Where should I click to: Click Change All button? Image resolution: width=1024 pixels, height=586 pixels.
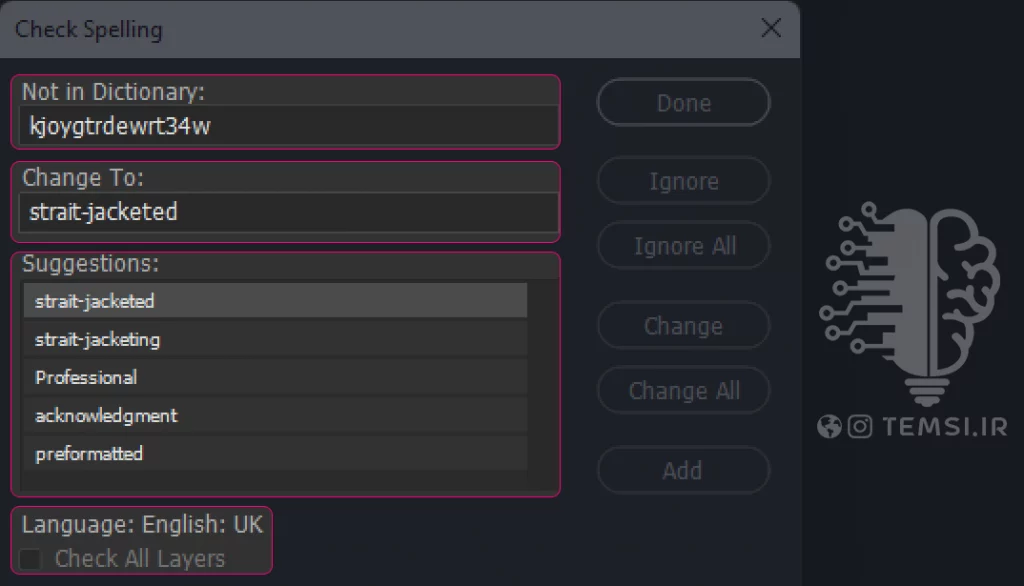point(683,391)
